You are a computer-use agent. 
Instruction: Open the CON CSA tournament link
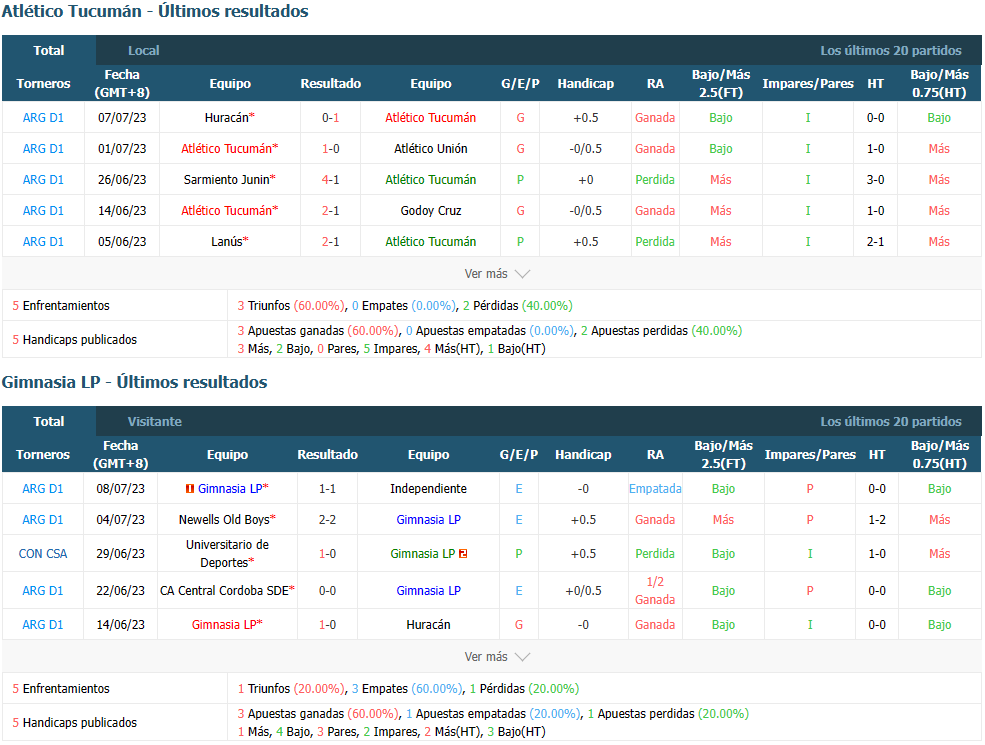pyautogui.click(x=43, y=554)
